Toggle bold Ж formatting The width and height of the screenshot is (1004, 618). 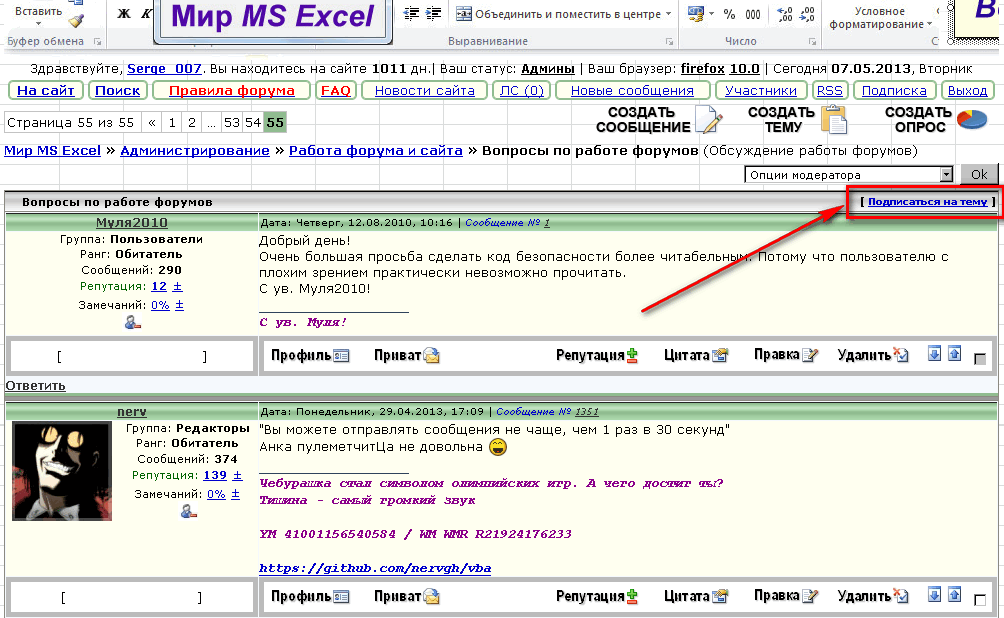pos(124,13)
